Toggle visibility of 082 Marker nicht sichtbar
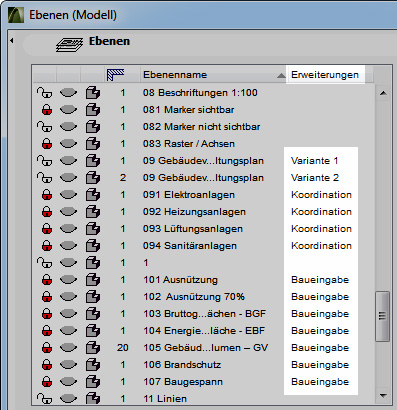 click(68, 126)
